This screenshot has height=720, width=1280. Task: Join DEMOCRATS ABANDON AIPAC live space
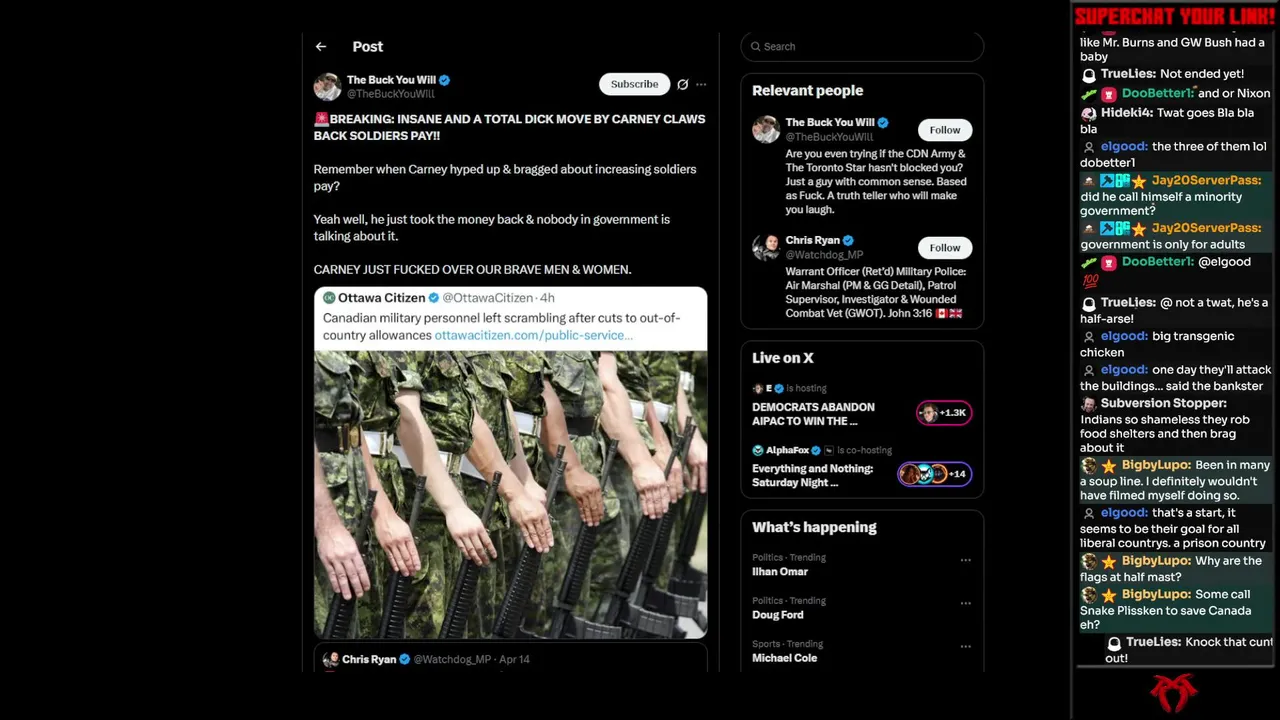point(813,414)
